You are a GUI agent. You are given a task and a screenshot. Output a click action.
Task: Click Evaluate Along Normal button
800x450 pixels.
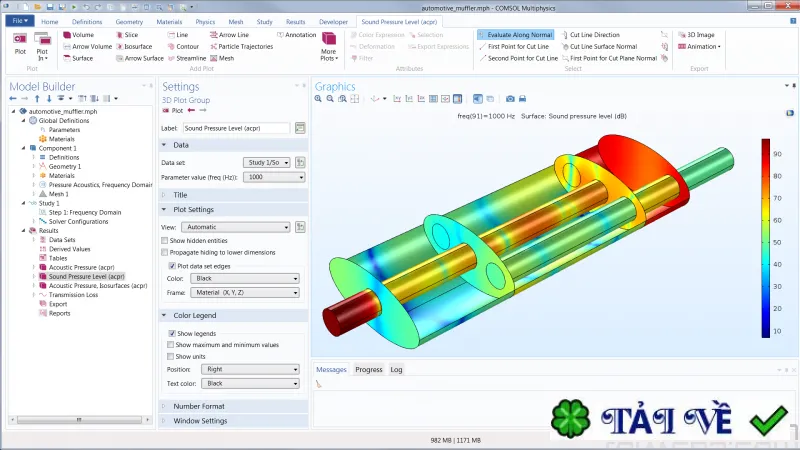click(x=515, y=35)
